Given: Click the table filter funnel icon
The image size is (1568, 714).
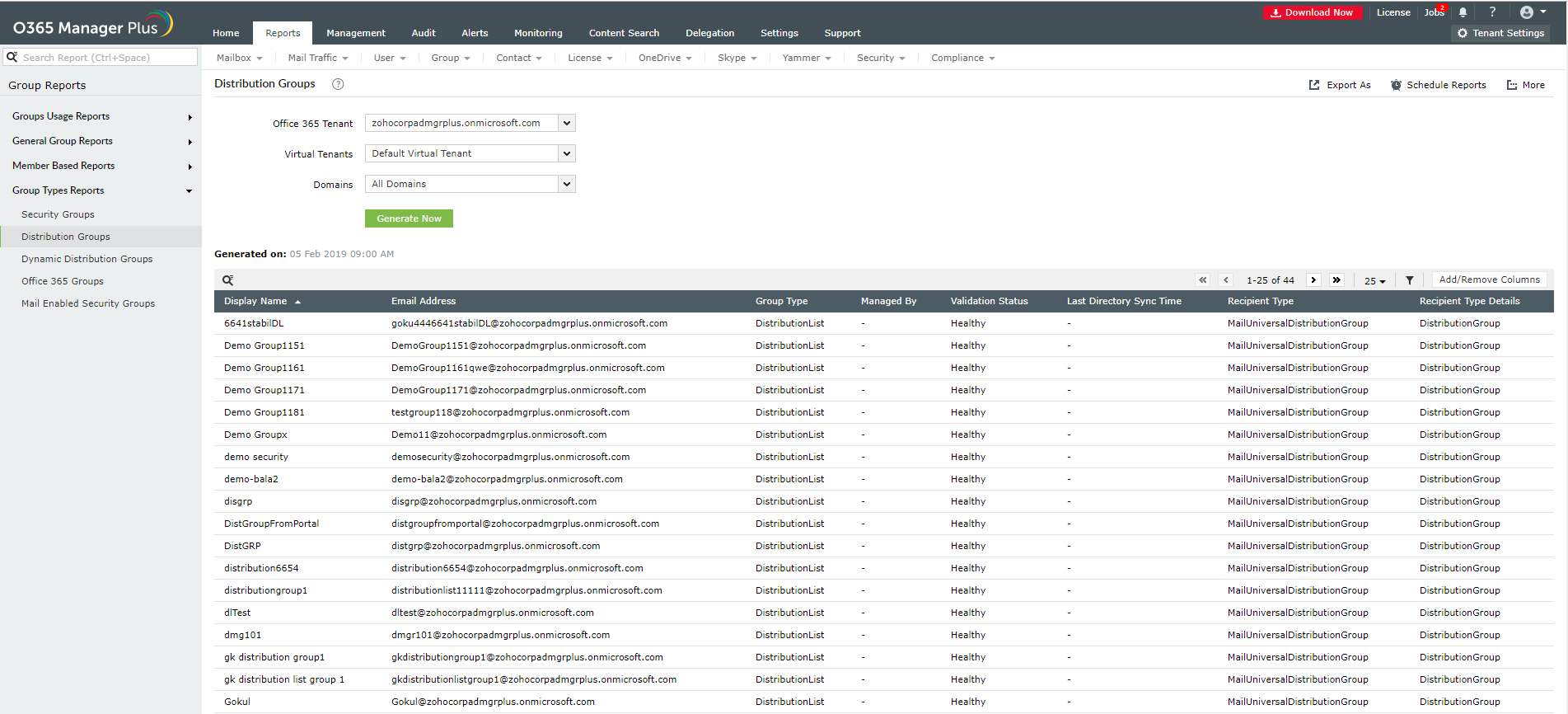Looking at the screenshot, I should tap(1410, 280).
